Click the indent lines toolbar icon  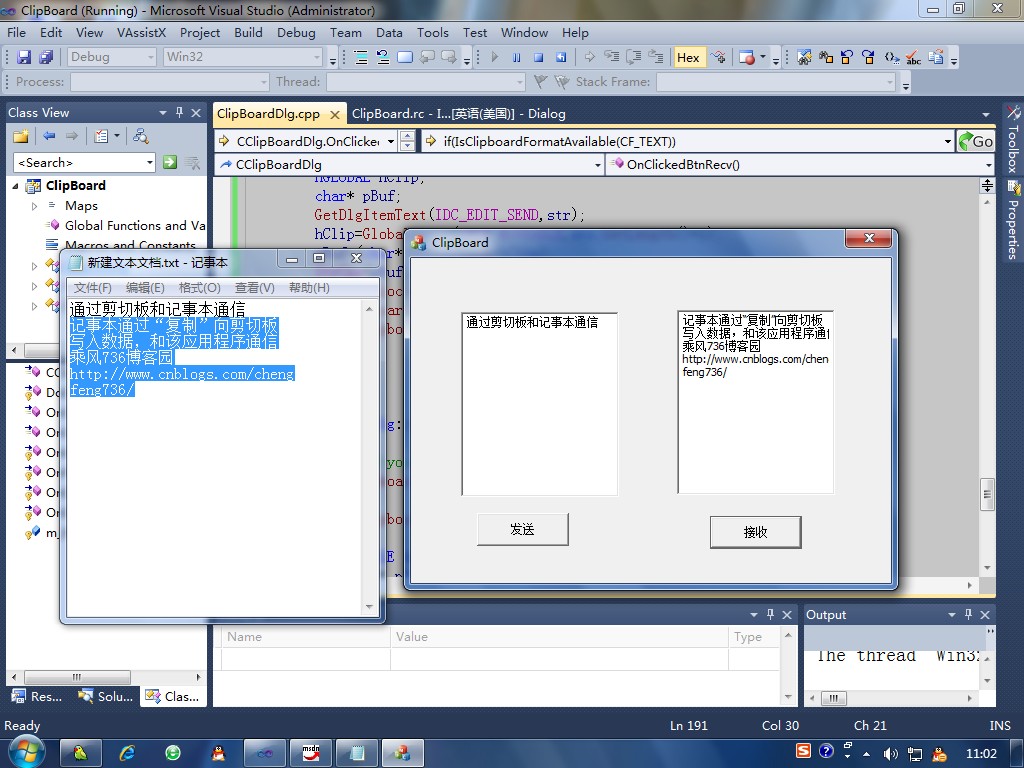(x=361, y=57)
